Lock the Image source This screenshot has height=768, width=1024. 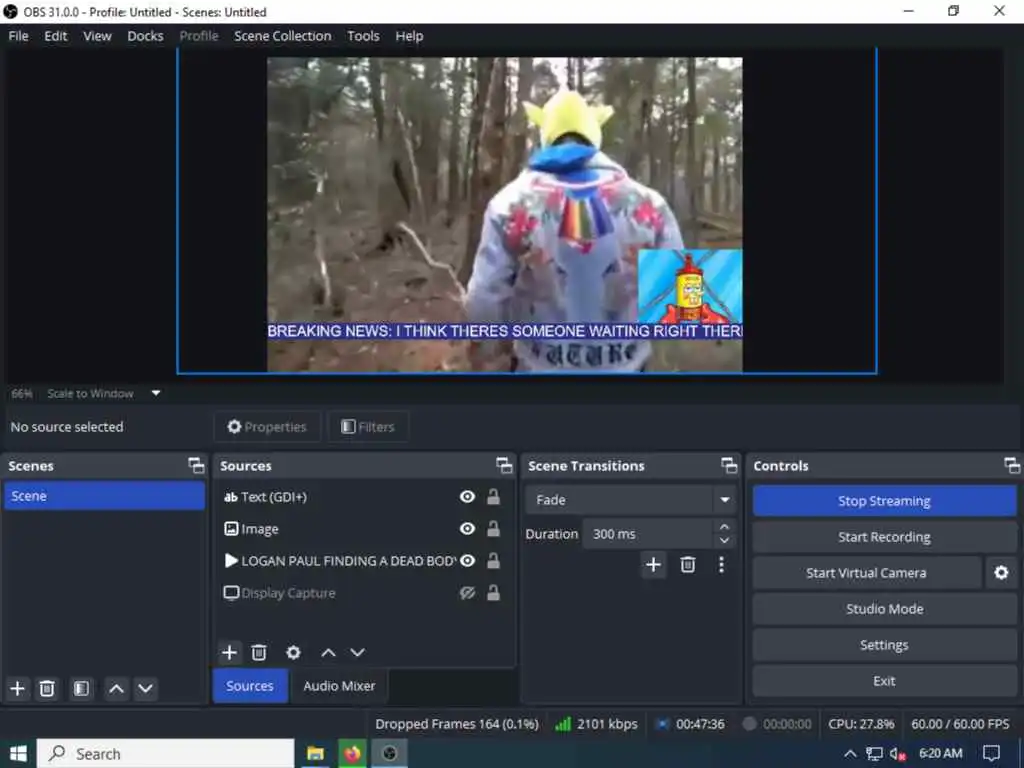[x=494, y=528]
